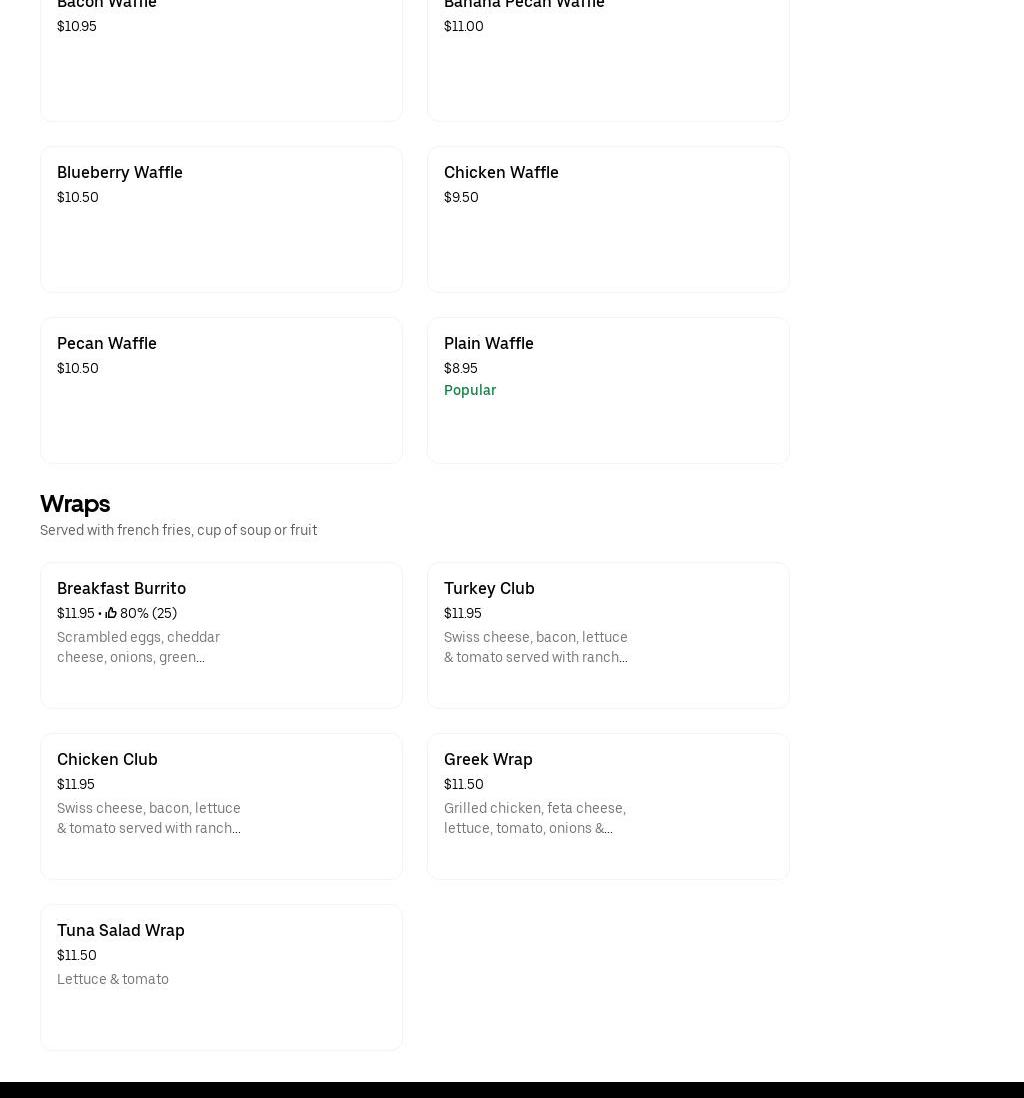Click the Breakfast Burrito scrambled eggs description
Screen dimensions: 1024x1098
tap(139, 647)
